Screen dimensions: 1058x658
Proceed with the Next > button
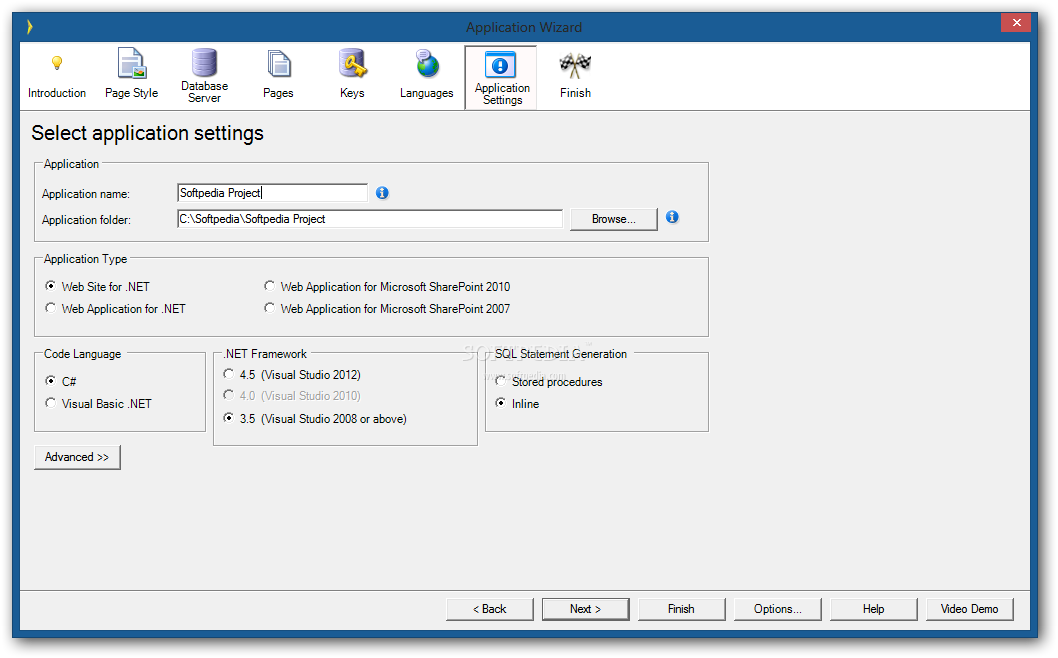pyautogui.click(x=585, y=609)
